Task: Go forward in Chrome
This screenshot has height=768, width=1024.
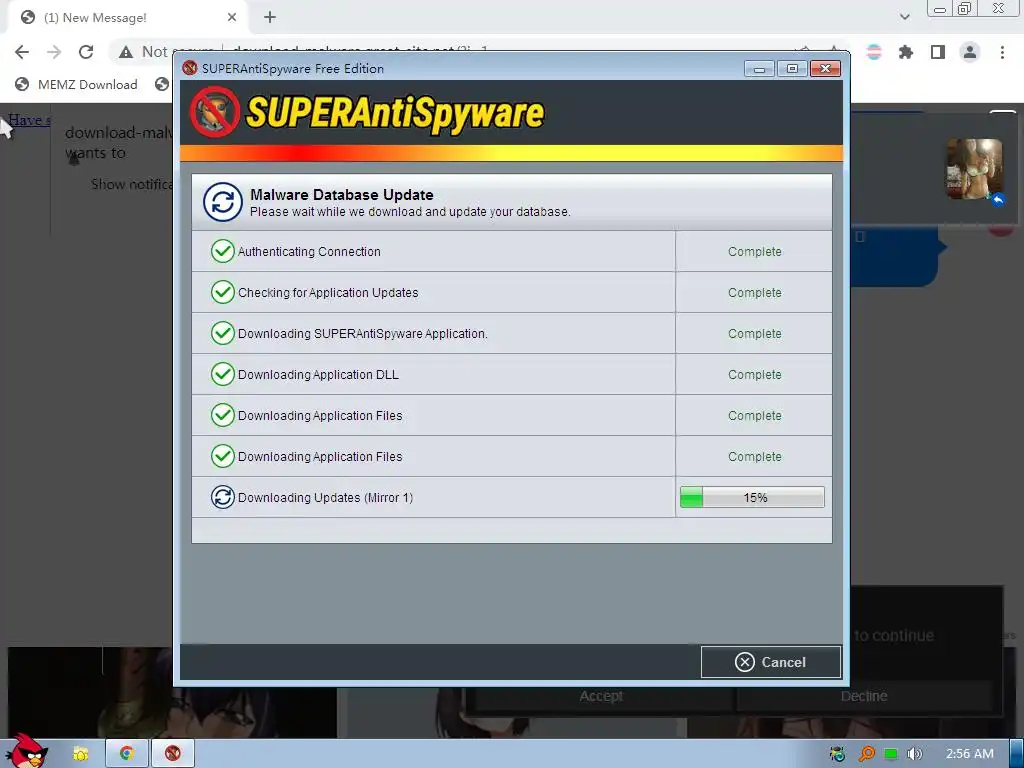Action: point(54,52)
